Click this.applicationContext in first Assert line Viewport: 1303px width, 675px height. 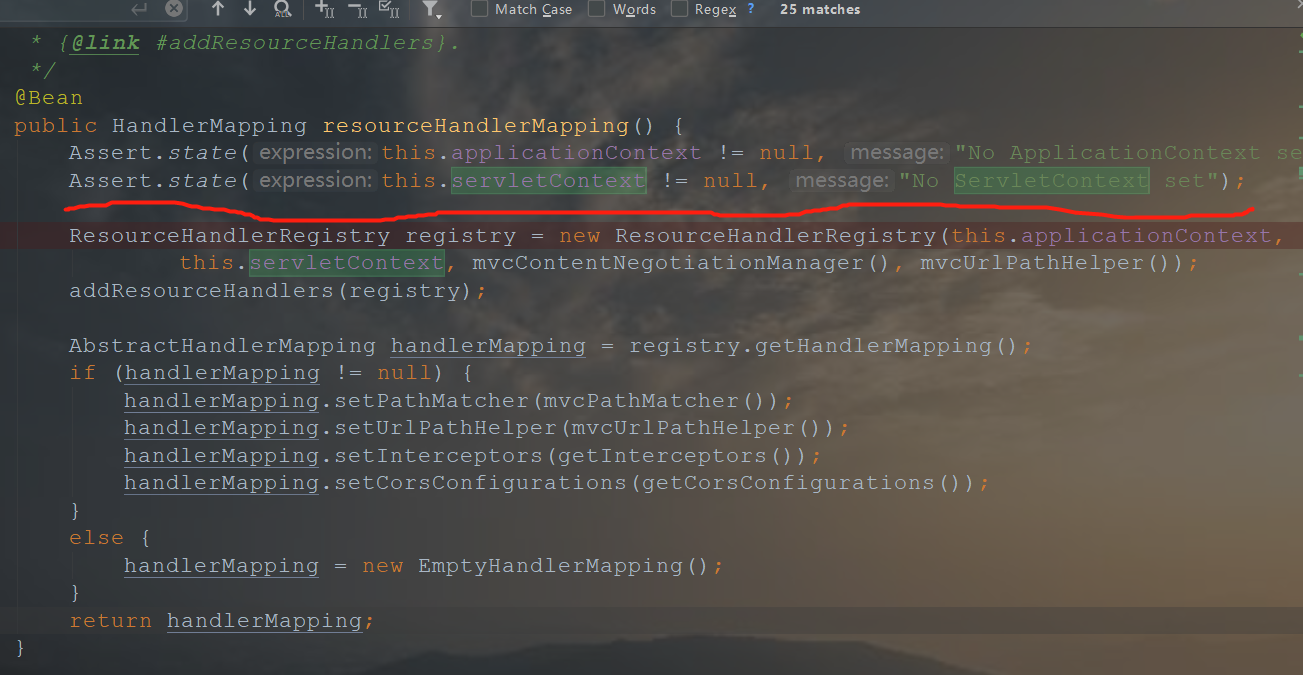pos(541,153)
